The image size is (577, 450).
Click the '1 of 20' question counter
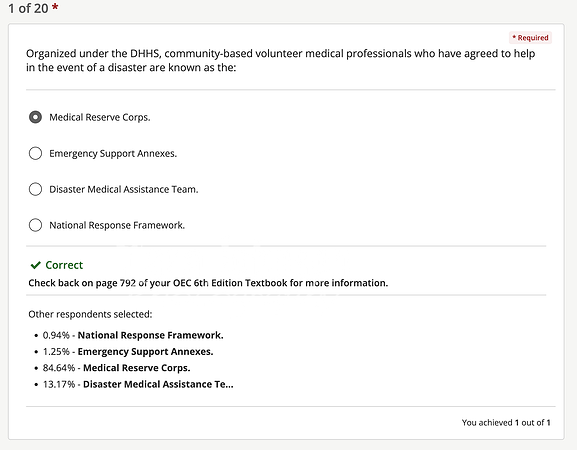coord(33,8)
